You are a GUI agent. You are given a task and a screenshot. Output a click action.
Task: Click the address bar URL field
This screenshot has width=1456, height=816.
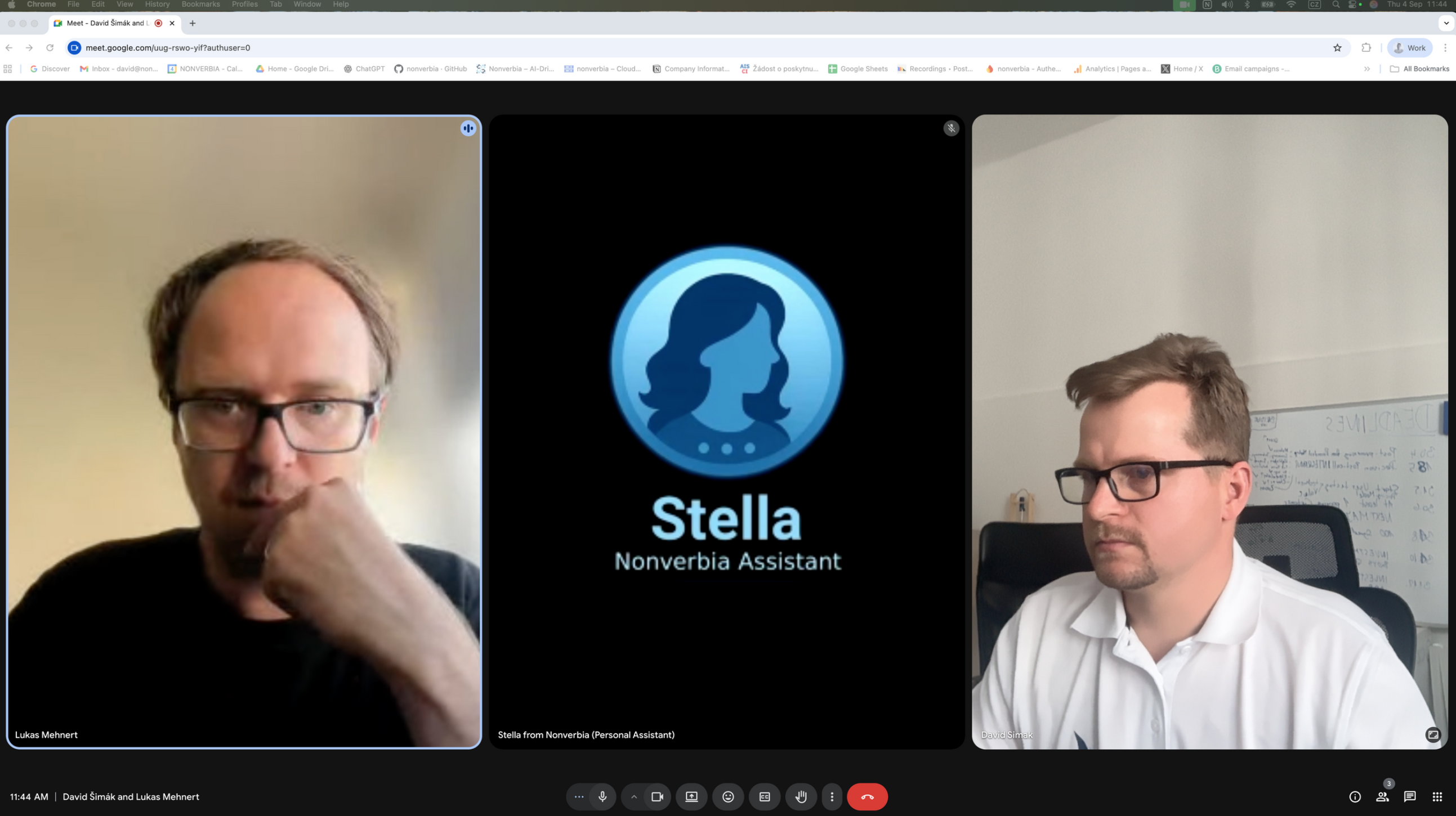(x=226, y=48)
